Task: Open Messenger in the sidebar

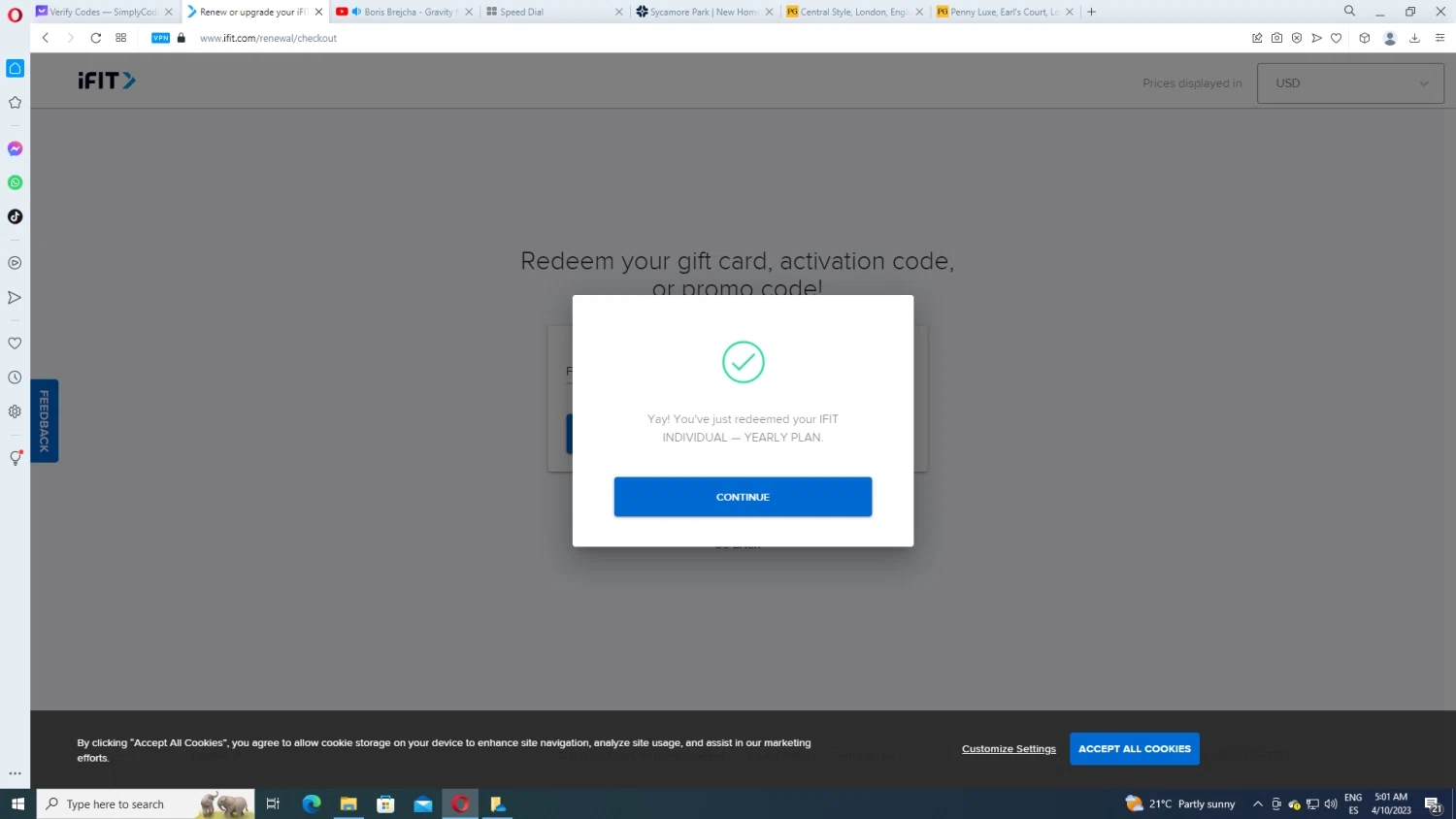Action: click(x=15, y=148)
